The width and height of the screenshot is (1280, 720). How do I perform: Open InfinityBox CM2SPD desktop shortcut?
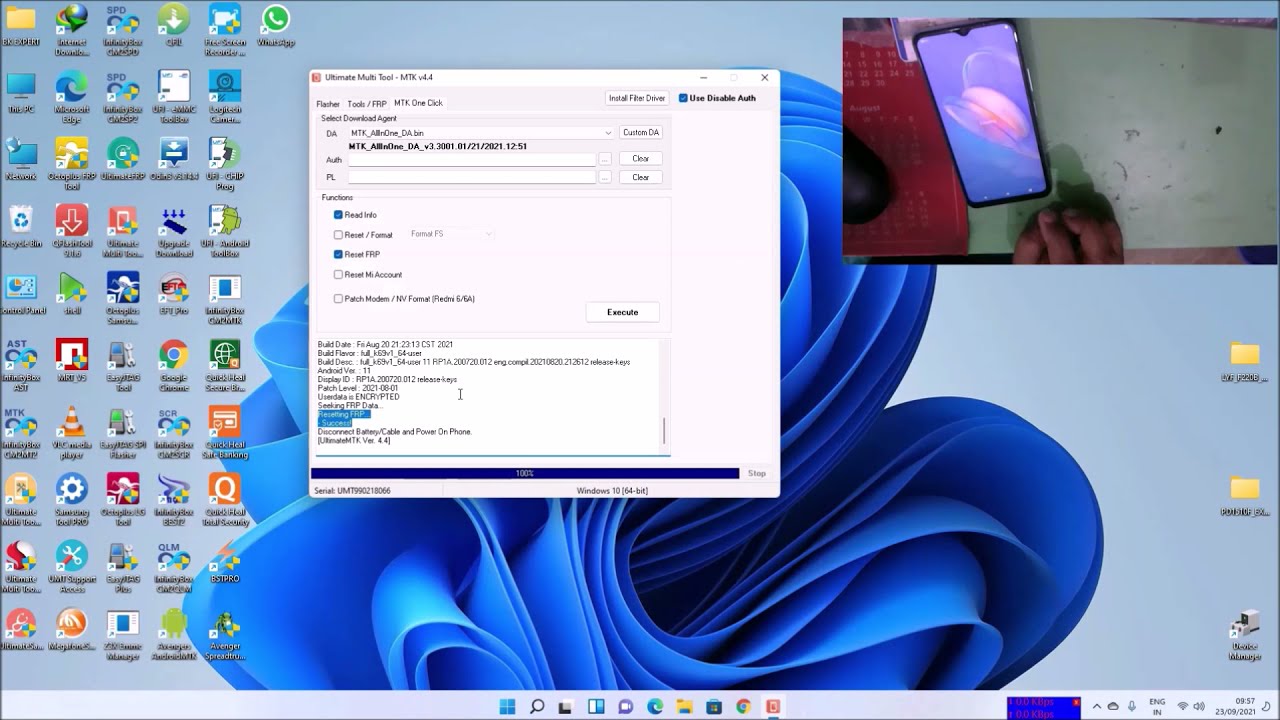122,30
